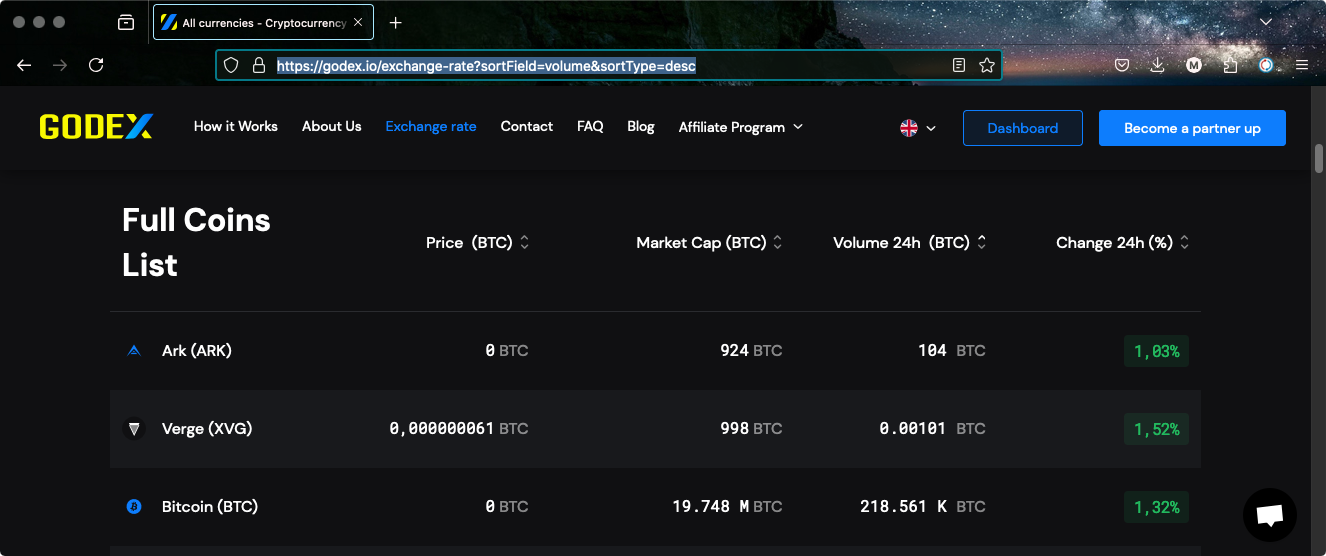
Task: Click the colorful circle extension icon
Action: tap(1266, 65)
